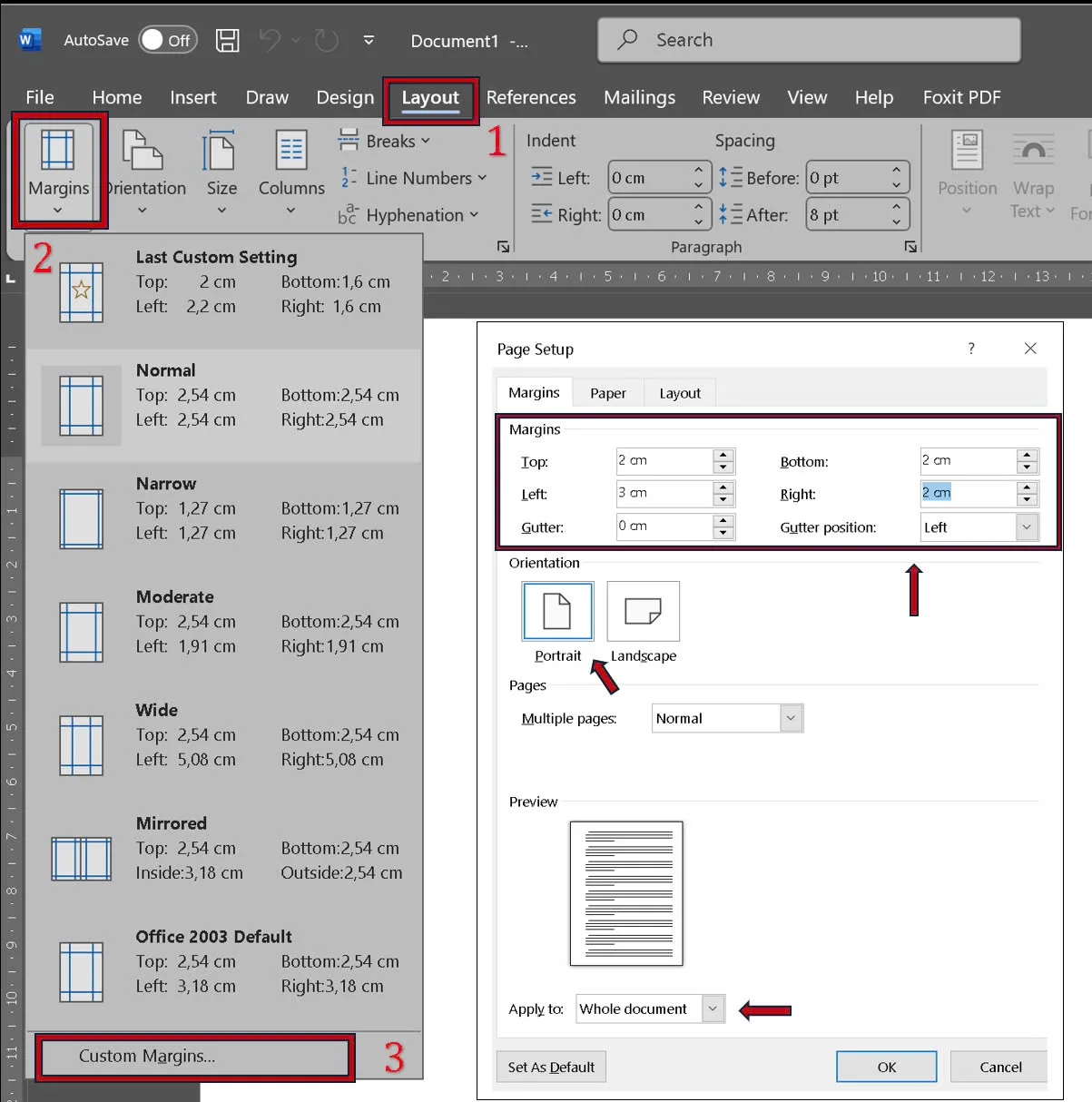Click the Undo arrow icon
This screenshot has width=1092, height=1102.
pos(271,40)
